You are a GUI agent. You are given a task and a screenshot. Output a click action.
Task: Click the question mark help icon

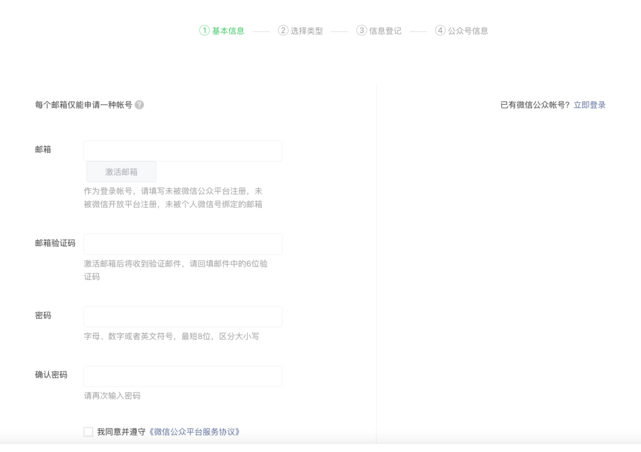(x=139, y=105)
